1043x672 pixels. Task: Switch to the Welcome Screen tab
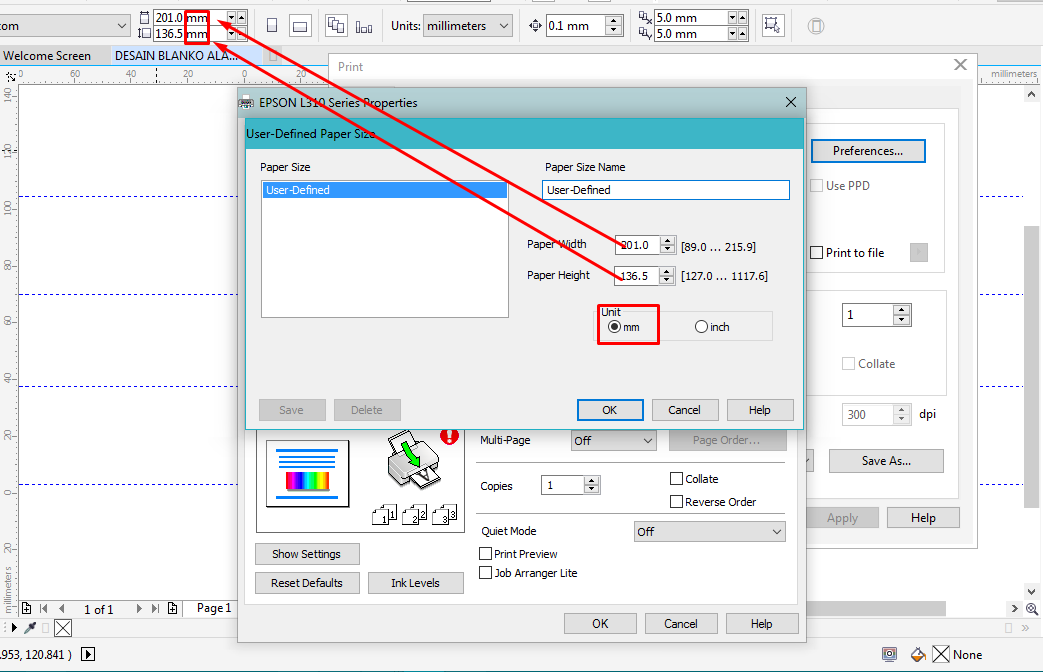pos(47,56)
